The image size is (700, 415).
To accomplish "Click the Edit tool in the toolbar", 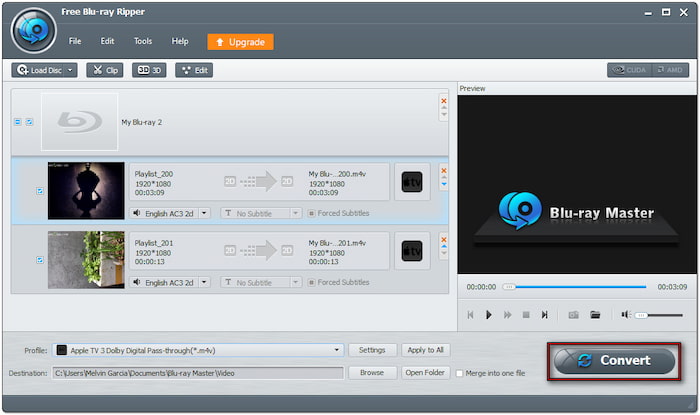I will [x=193, y=70].
